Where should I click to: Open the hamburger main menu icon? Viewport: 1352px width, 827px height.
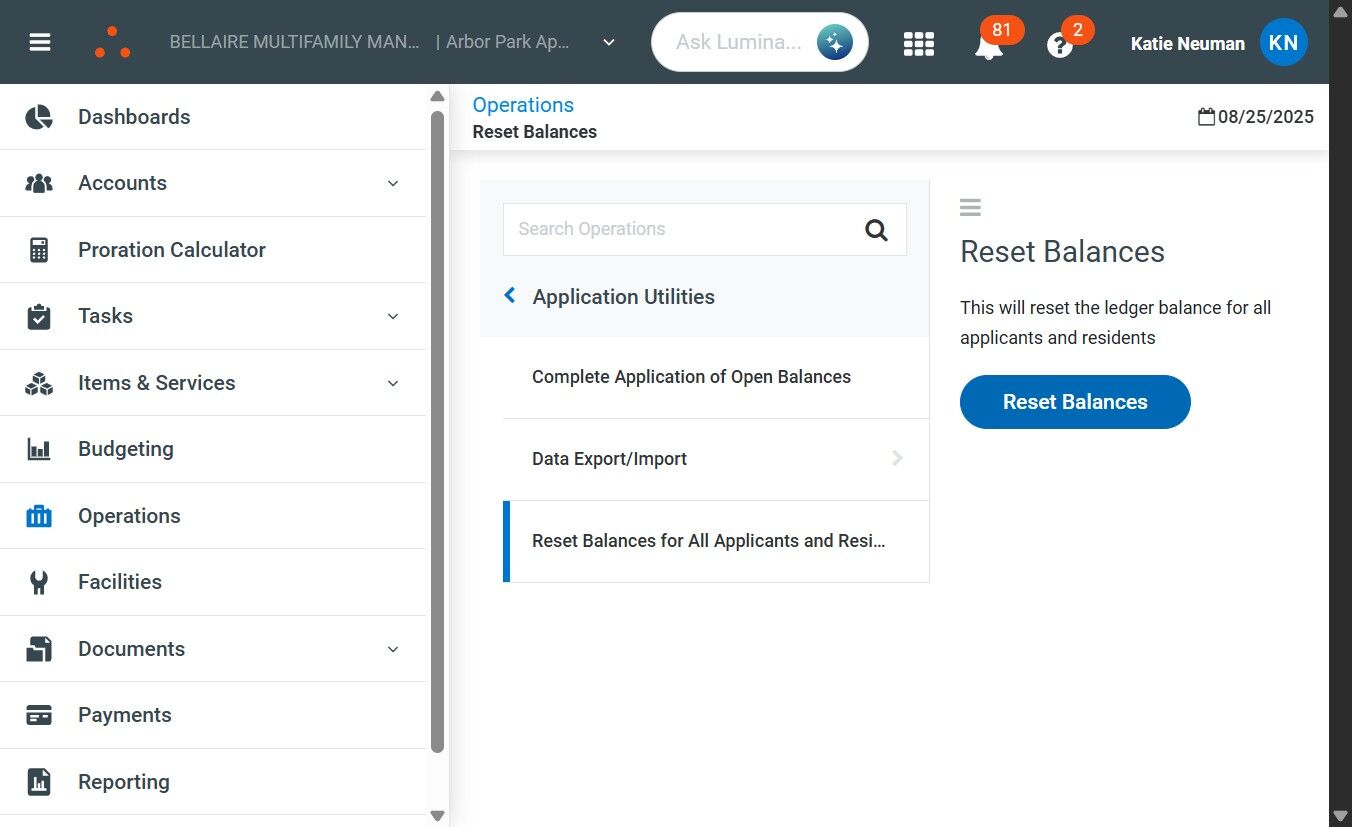40,42
